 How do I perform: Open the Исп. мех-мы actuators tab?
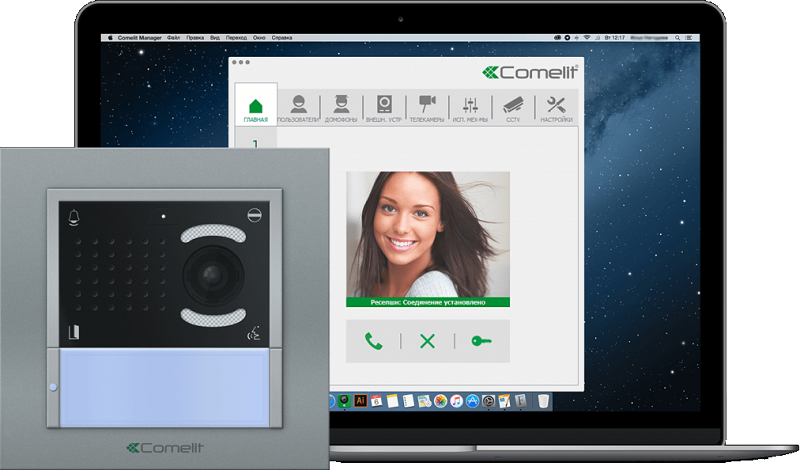[x=470, y=109]
